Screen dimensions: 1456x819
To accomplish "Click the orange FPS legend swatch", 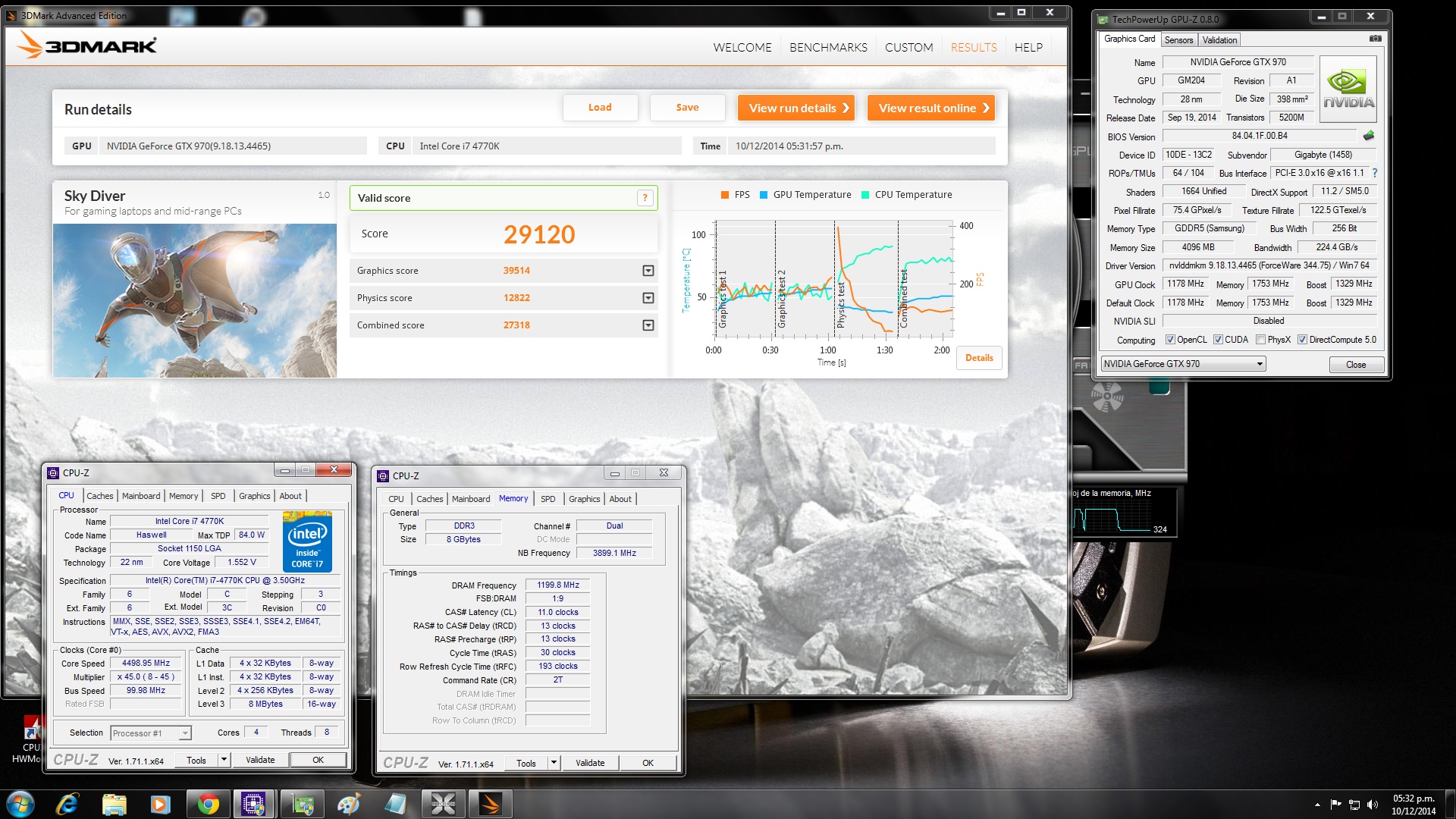I will (x=725, y=195).
